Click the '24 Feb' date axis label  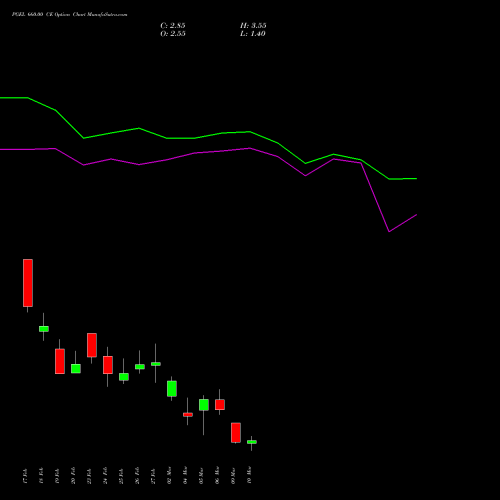(105, 476)
